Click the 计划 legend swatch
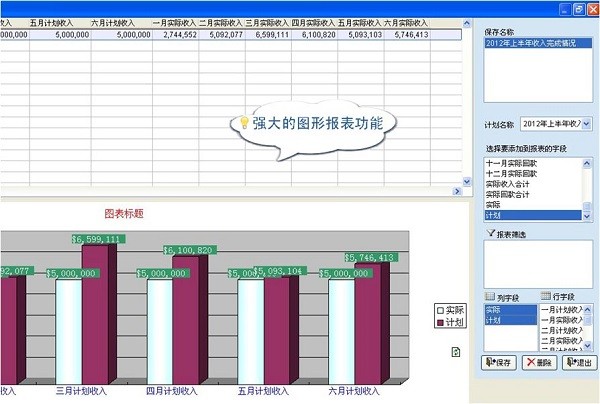Screen dimensions: 600x404 (440, 323)
